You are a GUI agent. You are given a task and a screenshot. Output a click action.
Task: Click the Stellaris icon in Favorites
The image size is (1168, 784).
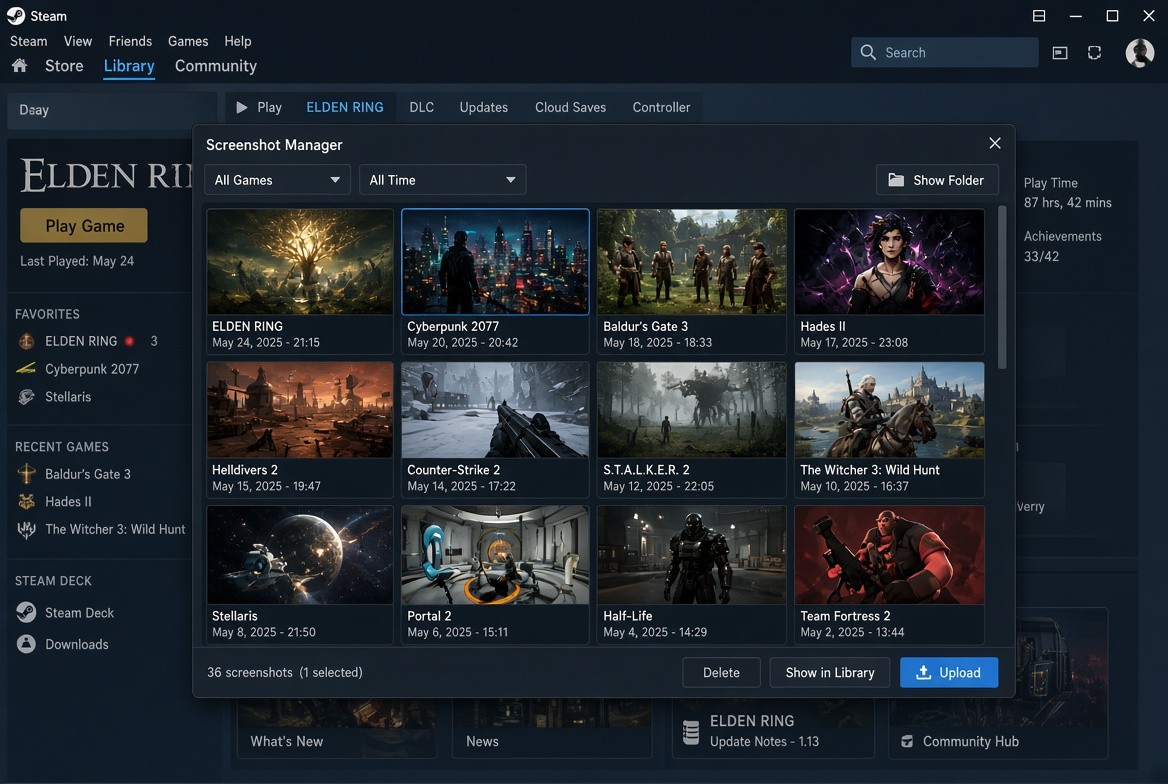coord(27,396)
